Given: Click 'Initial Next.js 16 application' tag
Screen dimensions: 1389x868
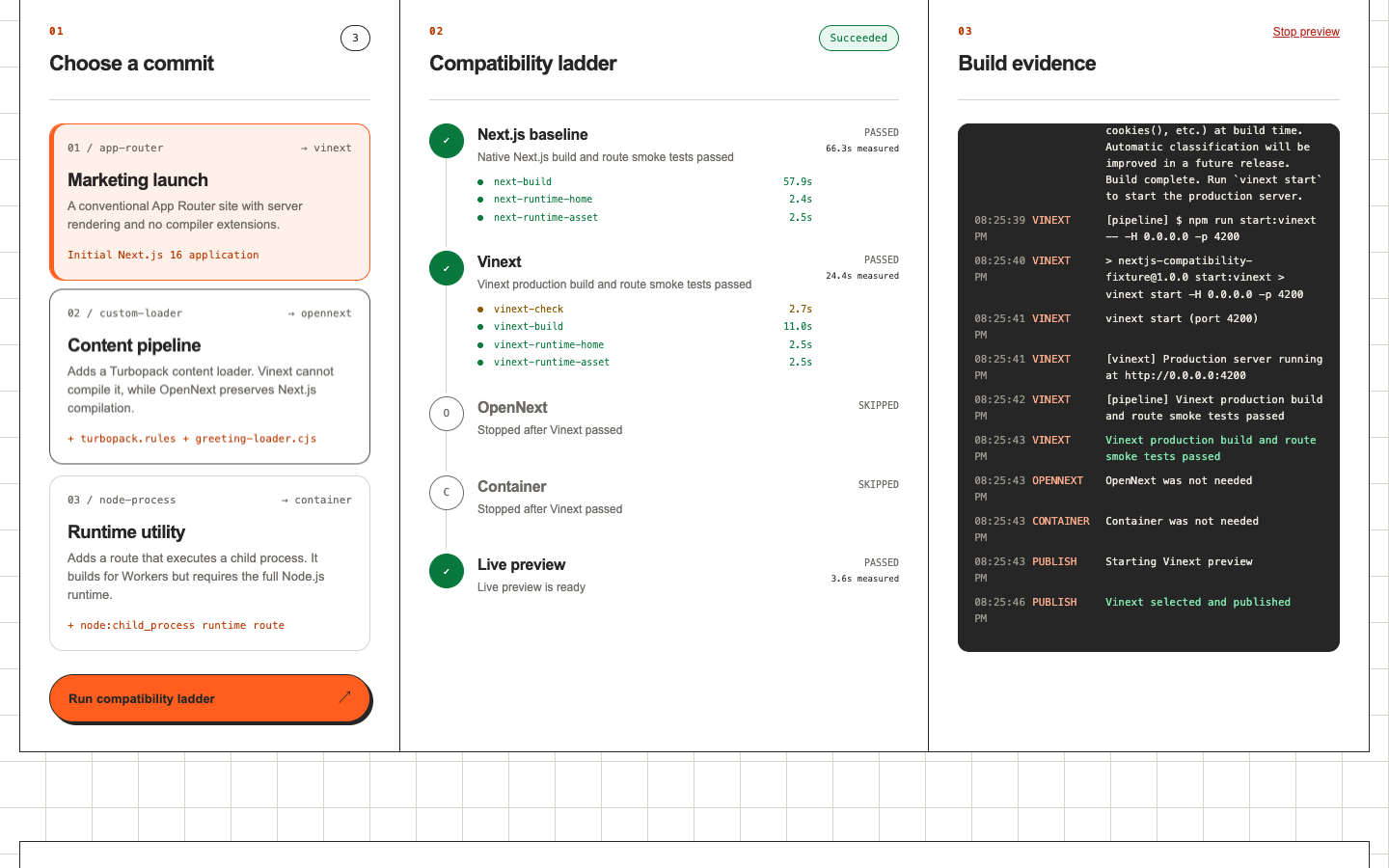Looking at the screenshot, I should pos(163,256).
